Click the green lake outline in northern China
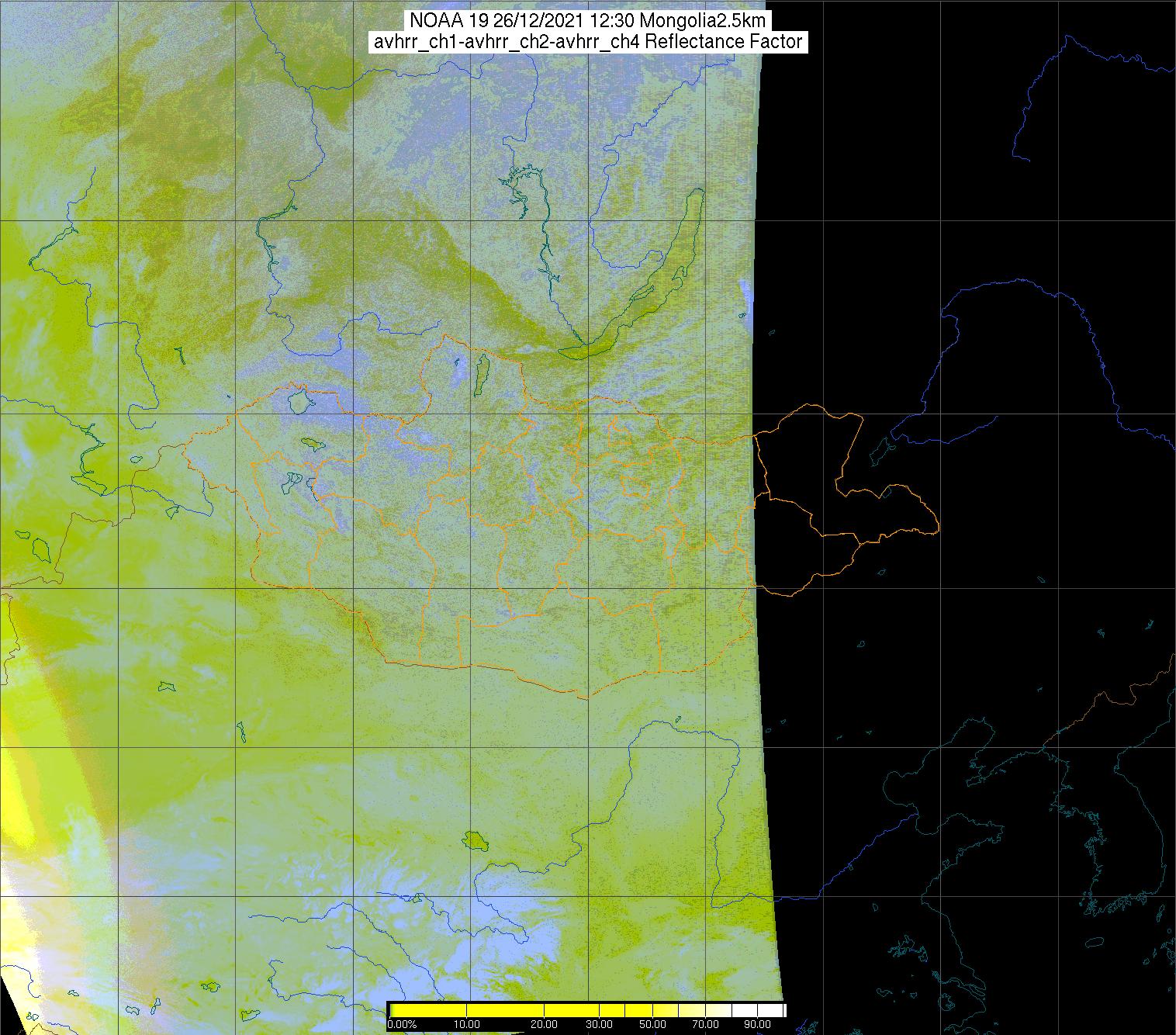The height and width of the screenshot is (1035, 1176). tap(473, 839)
